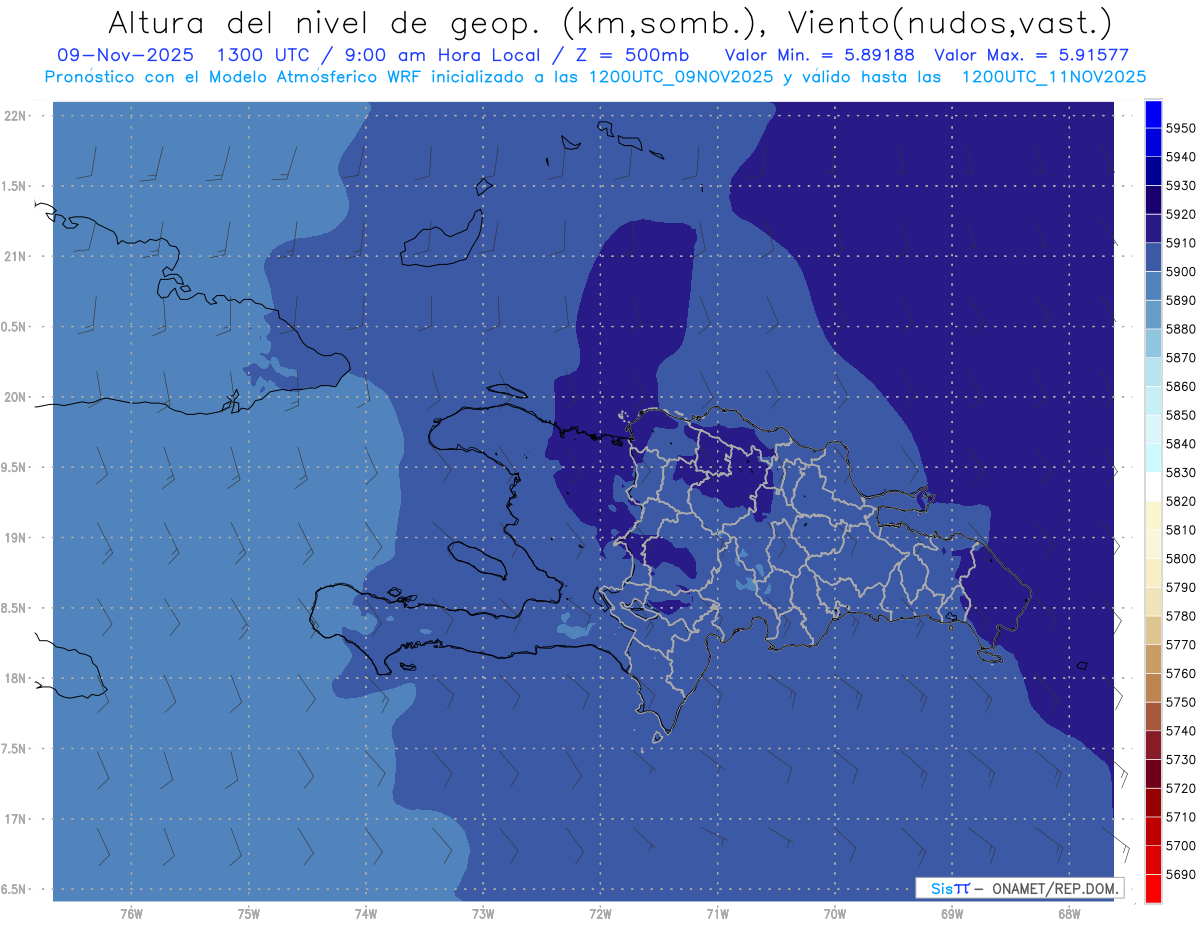The image size is (1200, 927).
Task: Click the '9.5N' latitude label
Action: point(14,468)
